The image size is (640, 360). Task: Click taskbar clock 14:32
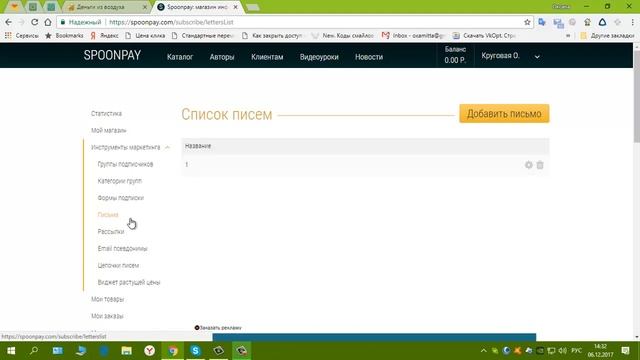[600, 351]
